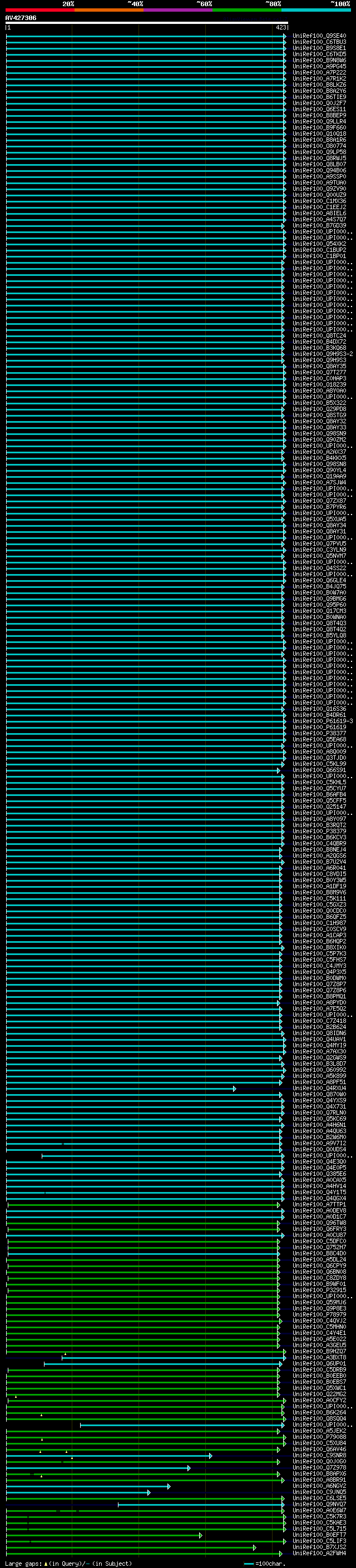Click hit label UniRef100_B6QFZ5
The image size is (356, 1568).
coord(319,917)
